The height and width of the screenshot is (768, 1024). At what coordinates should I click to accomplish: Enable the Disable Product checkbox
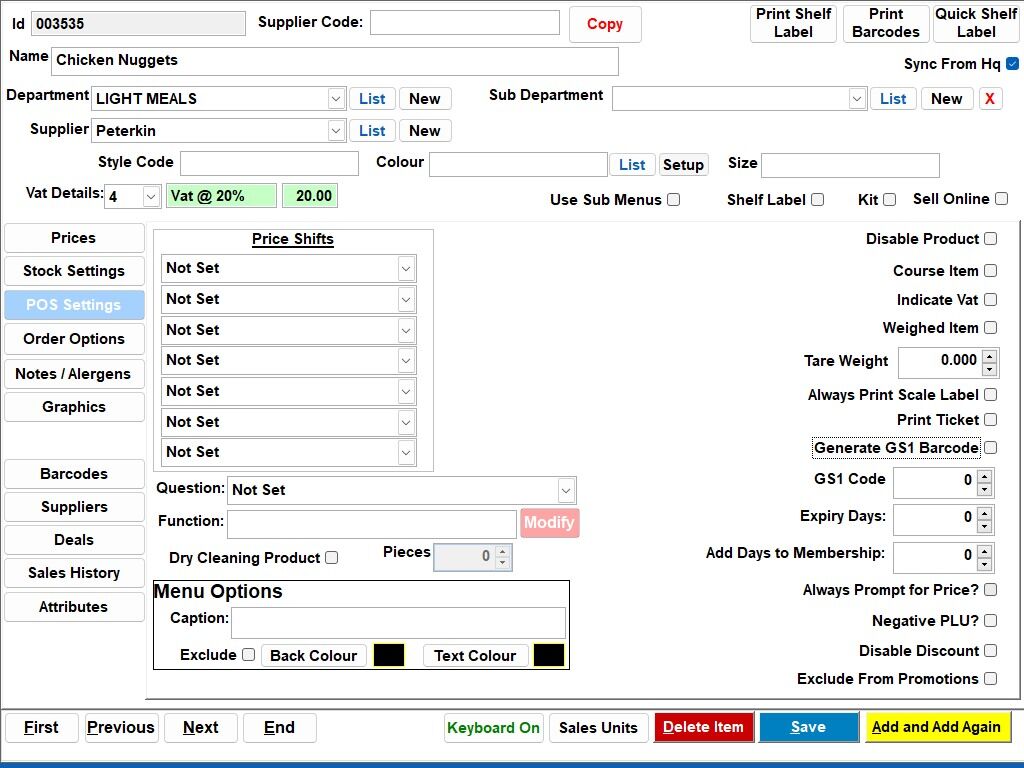[991, 238]
